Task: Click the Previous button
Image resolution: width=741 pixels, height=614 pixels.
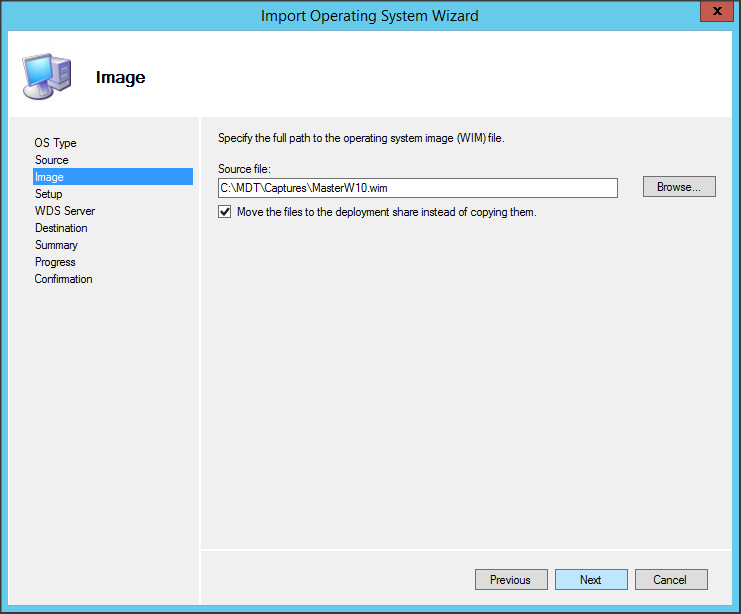Action: (510, 580)
